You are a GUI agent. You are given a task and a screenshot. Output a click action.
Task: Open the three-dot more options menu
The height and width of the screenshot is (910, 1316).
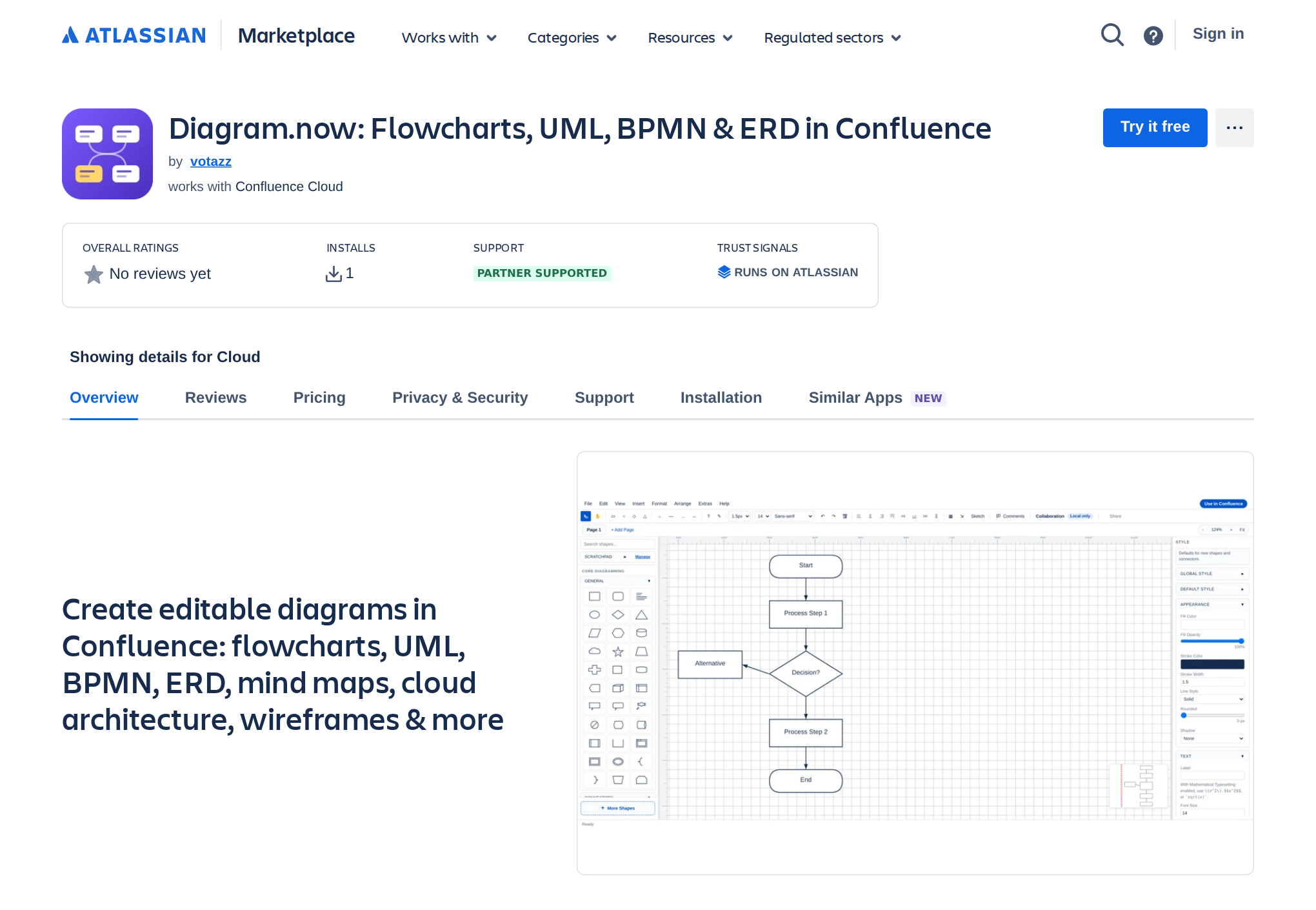pos(1234,128)
